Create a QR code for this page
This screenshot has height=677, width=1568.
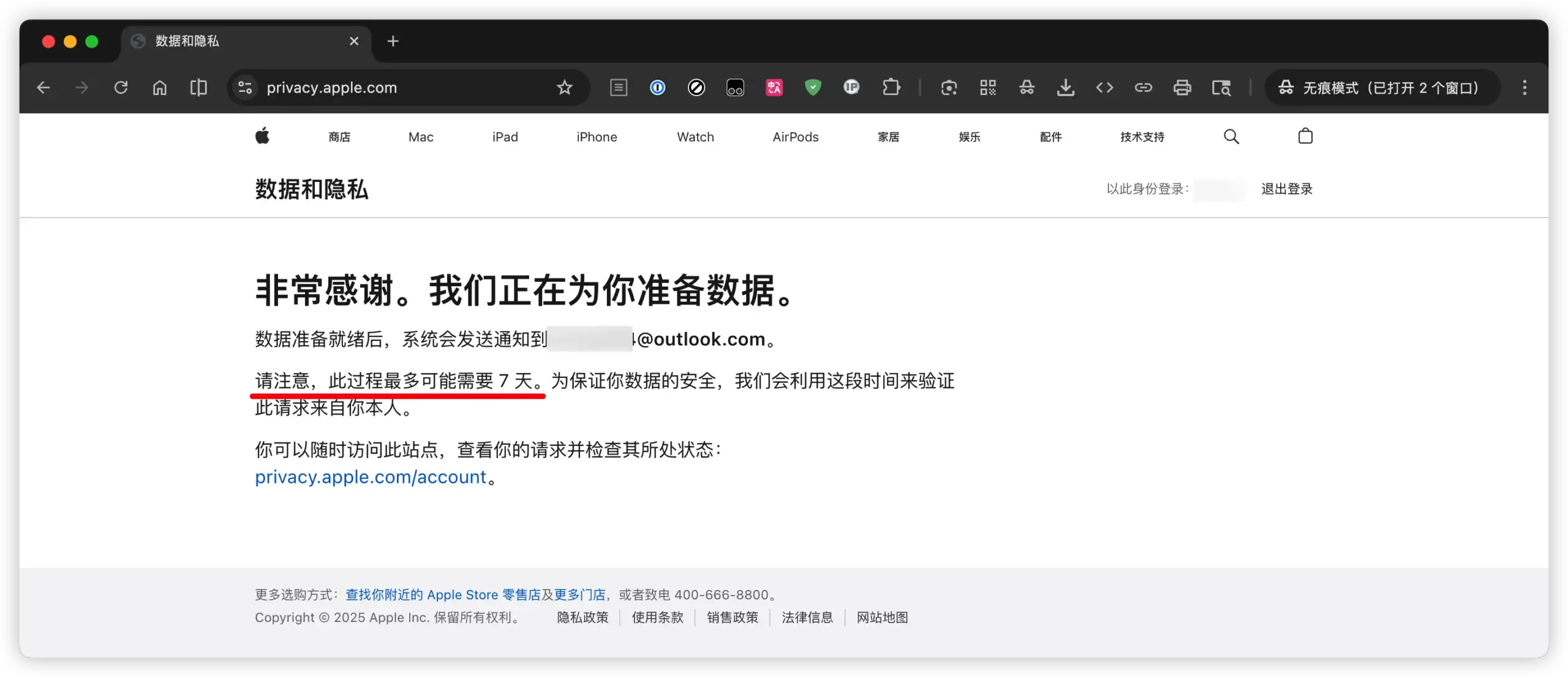987,88
